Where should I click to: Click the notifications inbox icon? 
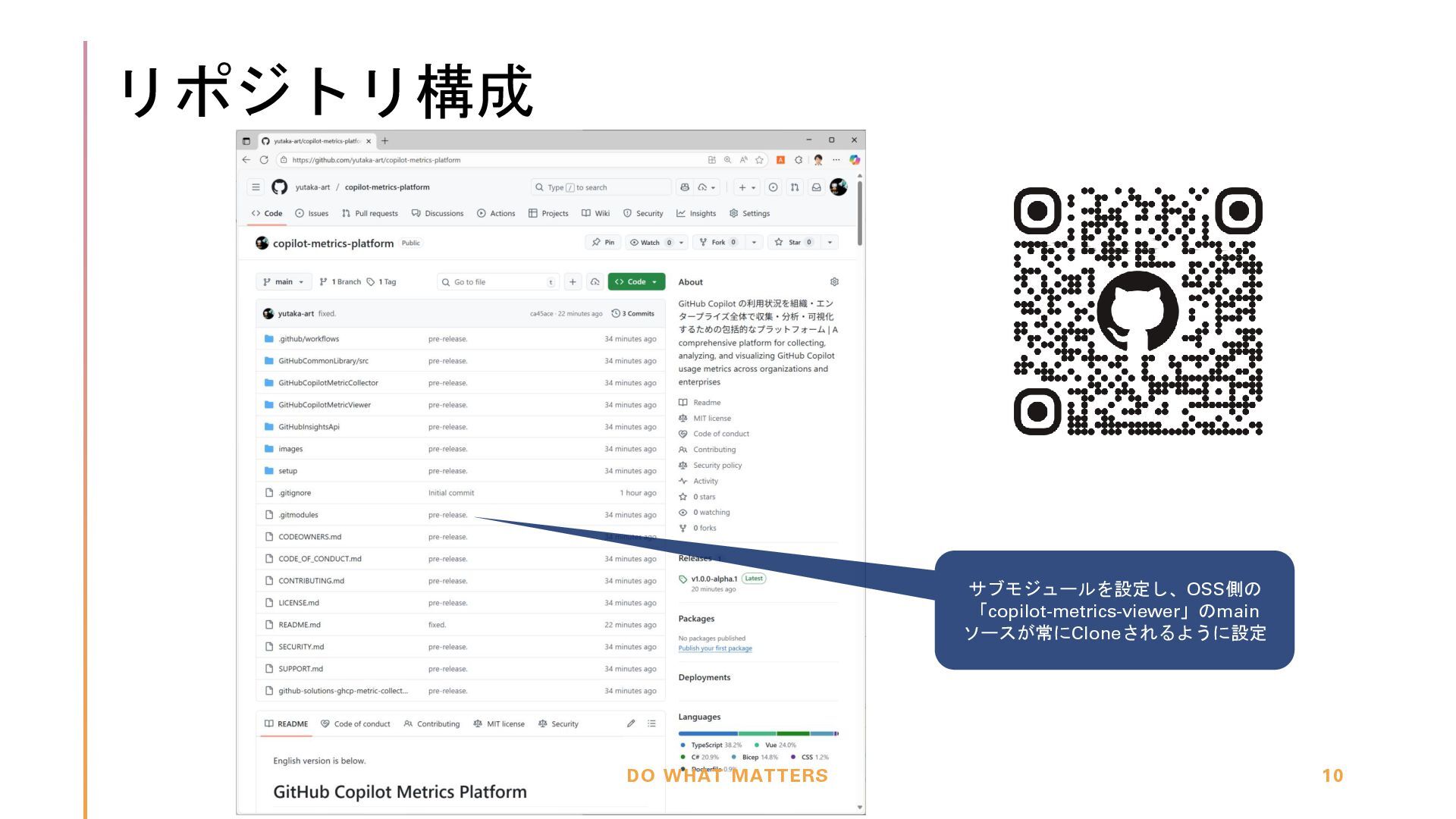click(x=816, y=187)
